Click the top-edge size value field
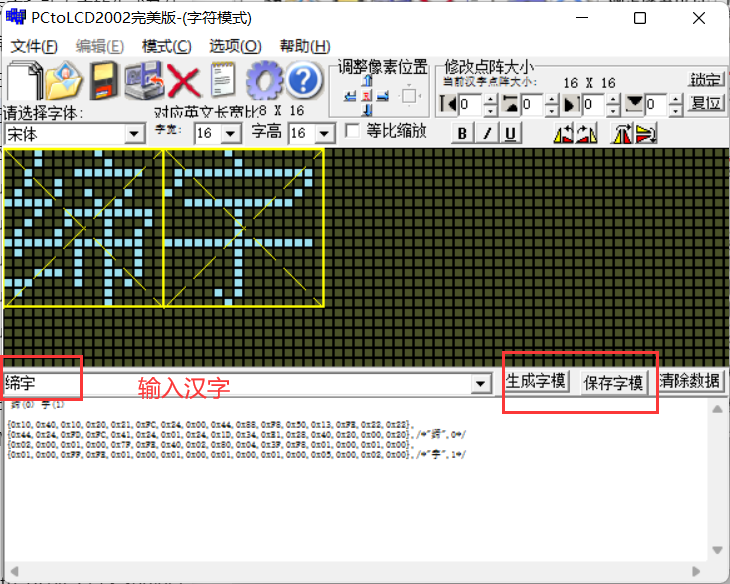The height and width of the screenshot is (584, 730). (x=533, y=104)
